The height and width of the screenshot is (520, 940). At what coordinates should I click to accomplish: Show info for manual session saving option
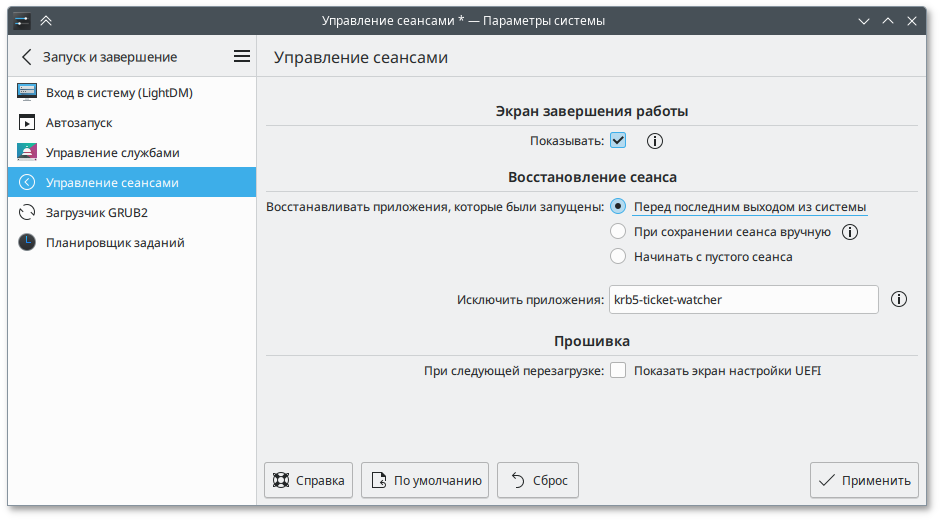click(849, 232)
